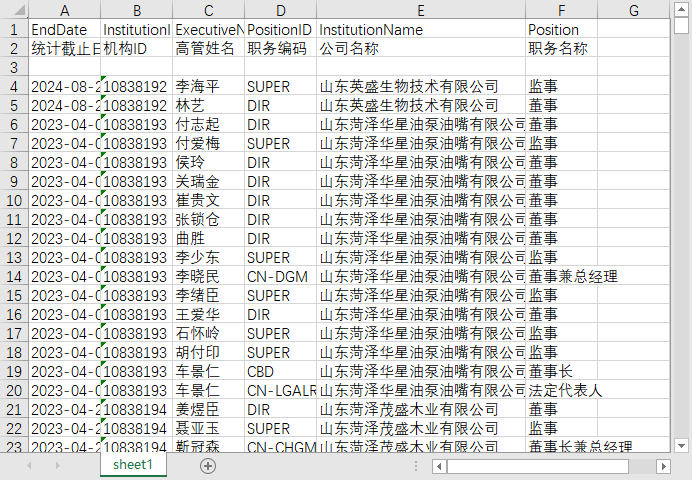This screenshot has height=480, width=692.
Task: Select the cell with name 张锁仓
Action: click(x=208, y=219)
